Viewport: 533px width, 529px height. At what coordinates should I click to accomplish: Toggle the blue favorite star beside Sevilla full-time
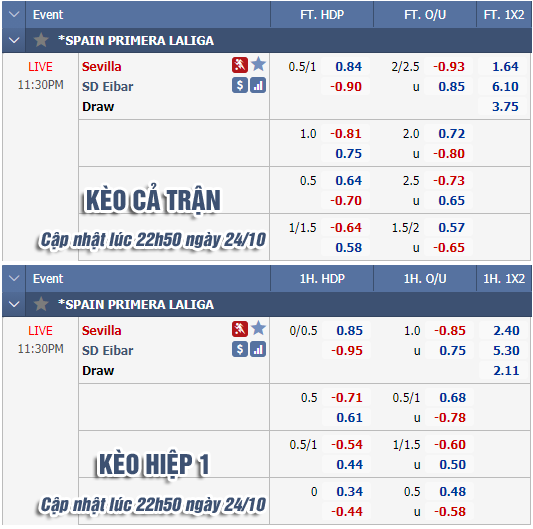tap(258, 64)
